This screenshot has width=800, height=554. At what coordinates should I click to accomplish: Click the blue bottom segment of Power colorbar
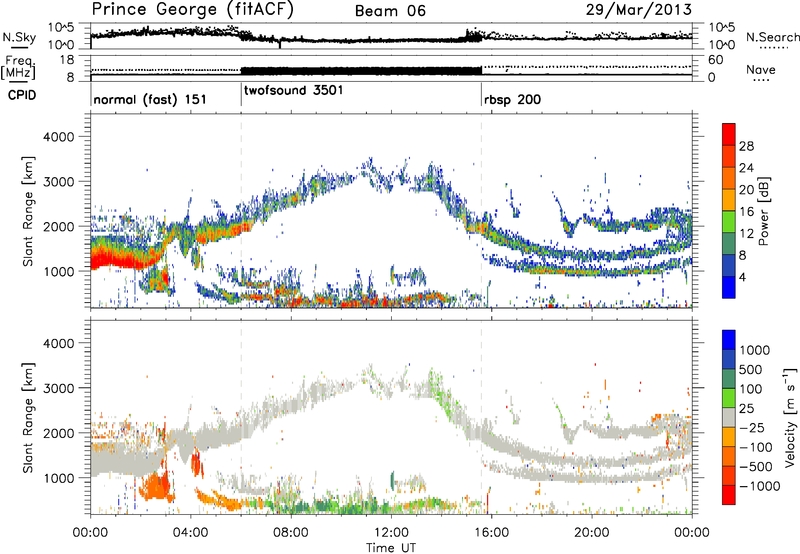tap(729, 287)
